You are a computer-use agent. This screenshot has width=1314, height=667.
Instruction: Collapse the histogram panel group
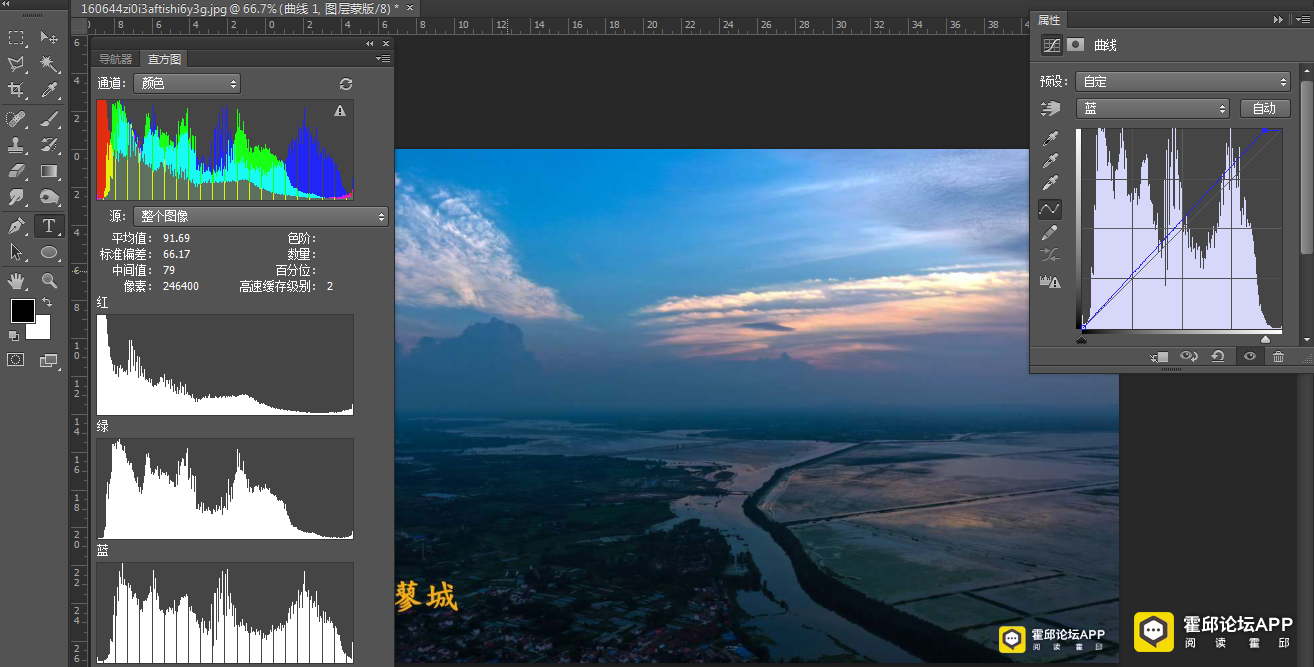pyautogui.click(x=370, y=43)
